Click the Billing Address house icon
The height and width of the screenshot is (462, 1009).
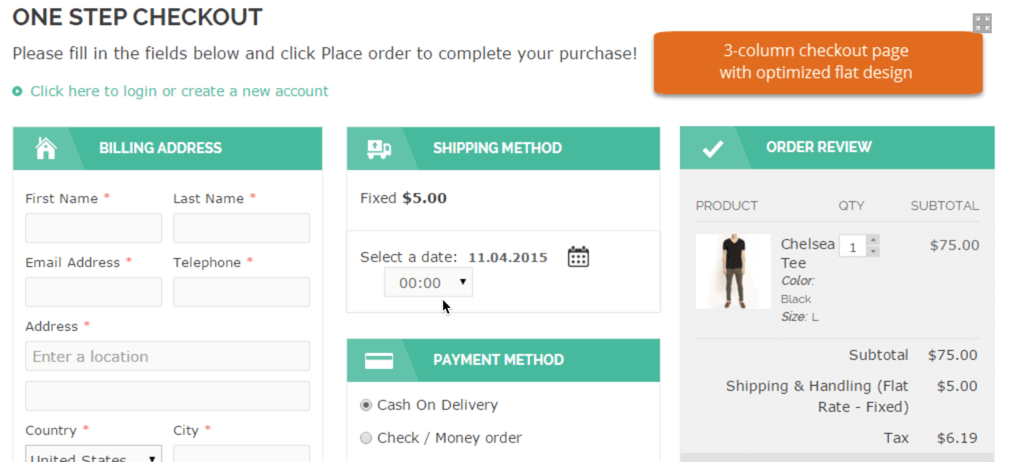(46, 148)
